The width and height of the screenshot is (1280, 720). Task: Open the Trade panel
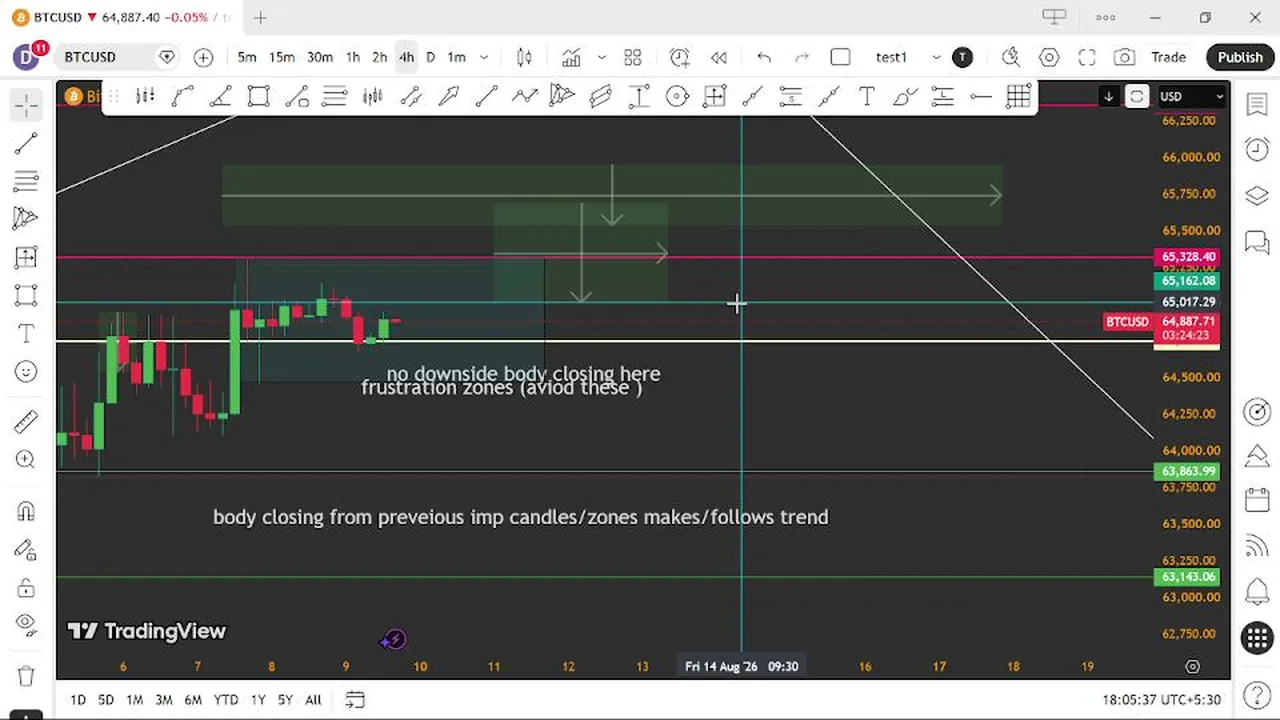pos(1168,57)
